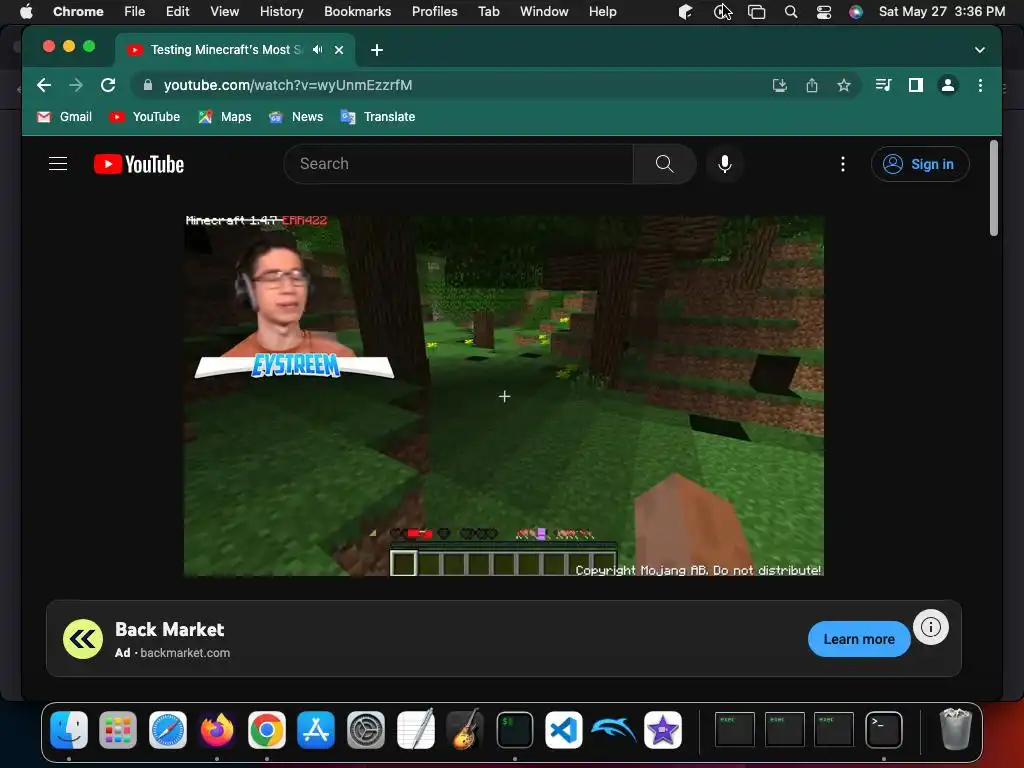
Task: Open the backmarket.com ad link
Action: 185,653
